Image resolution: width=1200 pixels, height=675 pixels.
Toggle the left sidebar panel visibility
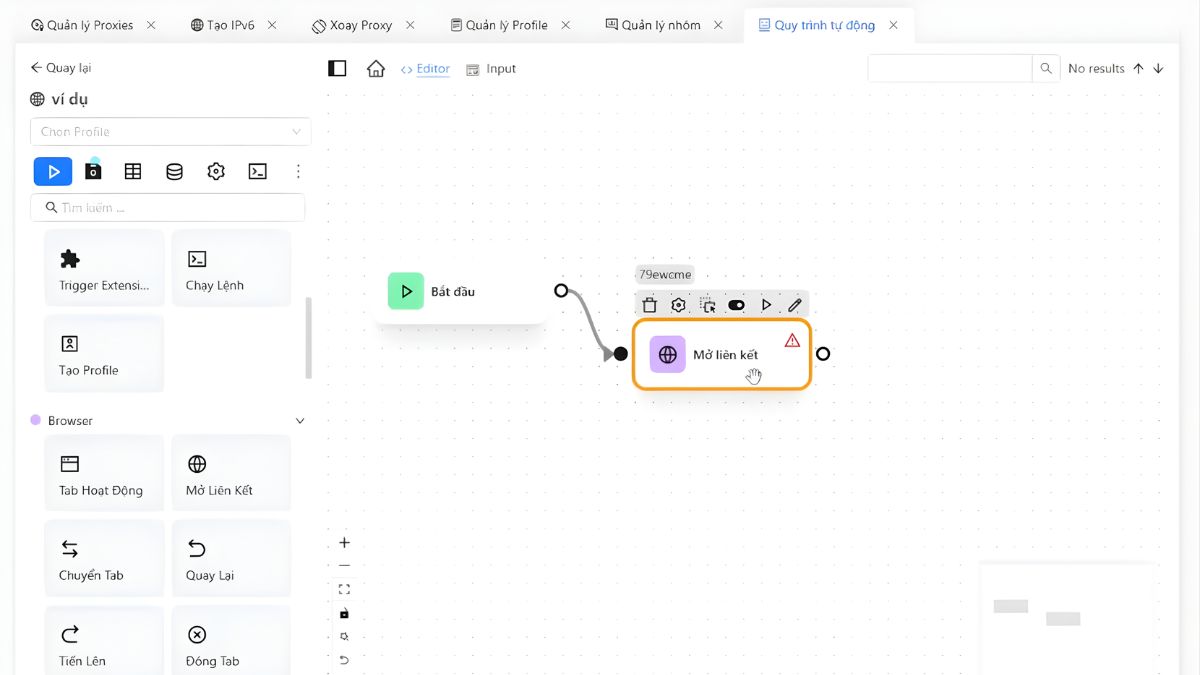coord(337,69)
